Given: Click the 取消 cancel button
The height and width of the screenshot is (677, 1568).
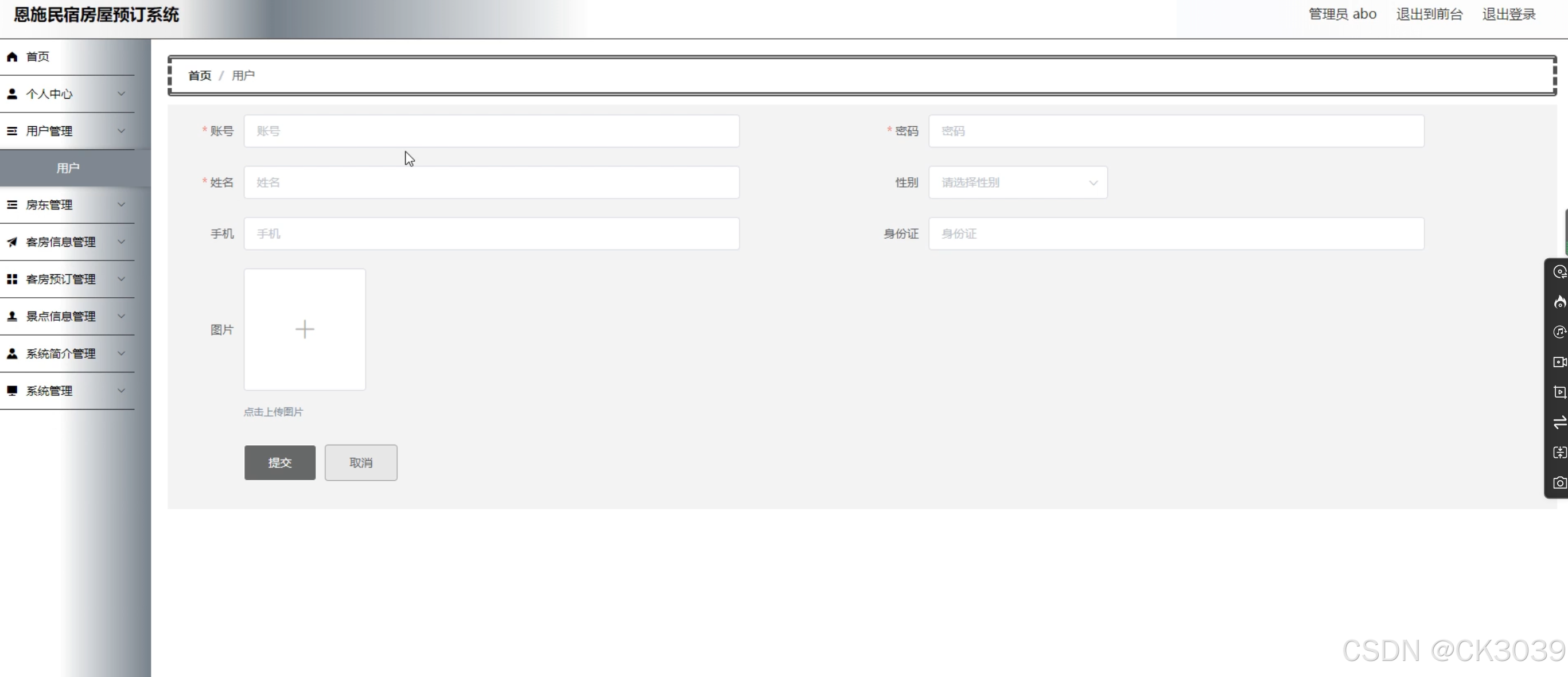Looking at the screenshot, I should pyautogui.click(x=360, y=462).
